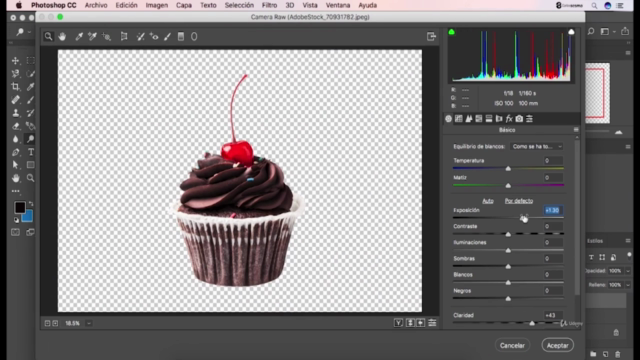
Task: Select the Spot Removal tool
Action: (140, 36)
